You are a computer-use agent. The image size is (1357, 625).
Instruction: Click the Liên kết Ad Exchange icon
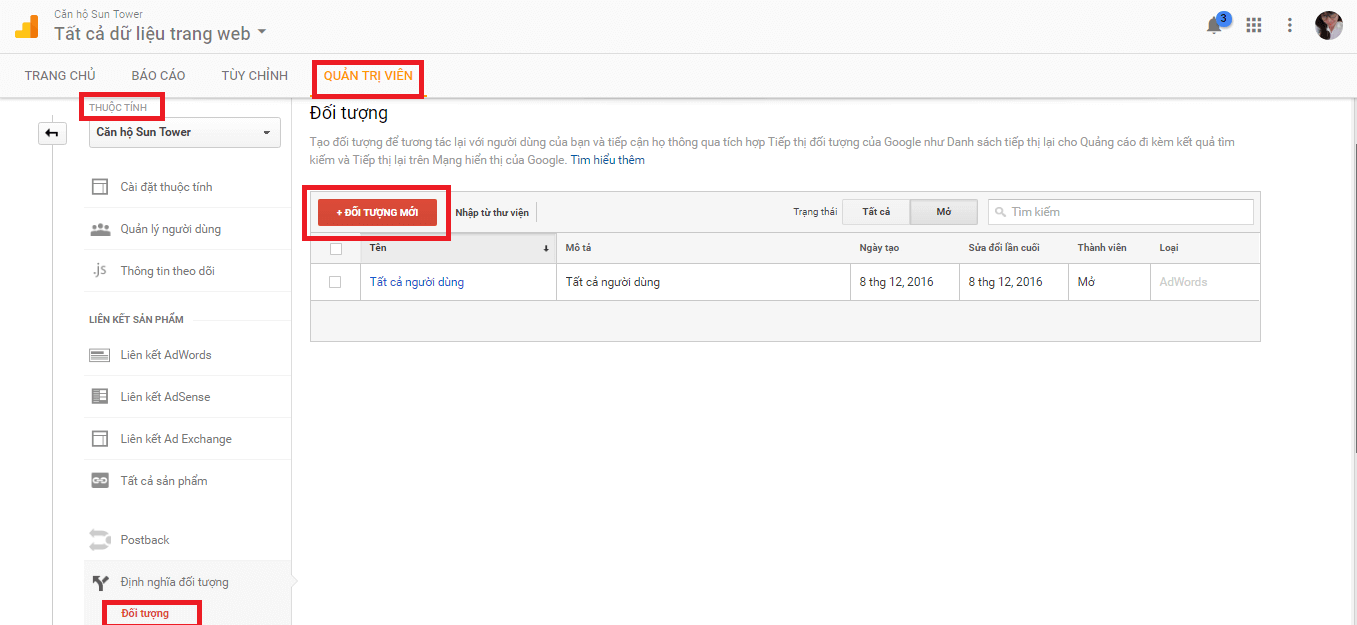(100, 439)
